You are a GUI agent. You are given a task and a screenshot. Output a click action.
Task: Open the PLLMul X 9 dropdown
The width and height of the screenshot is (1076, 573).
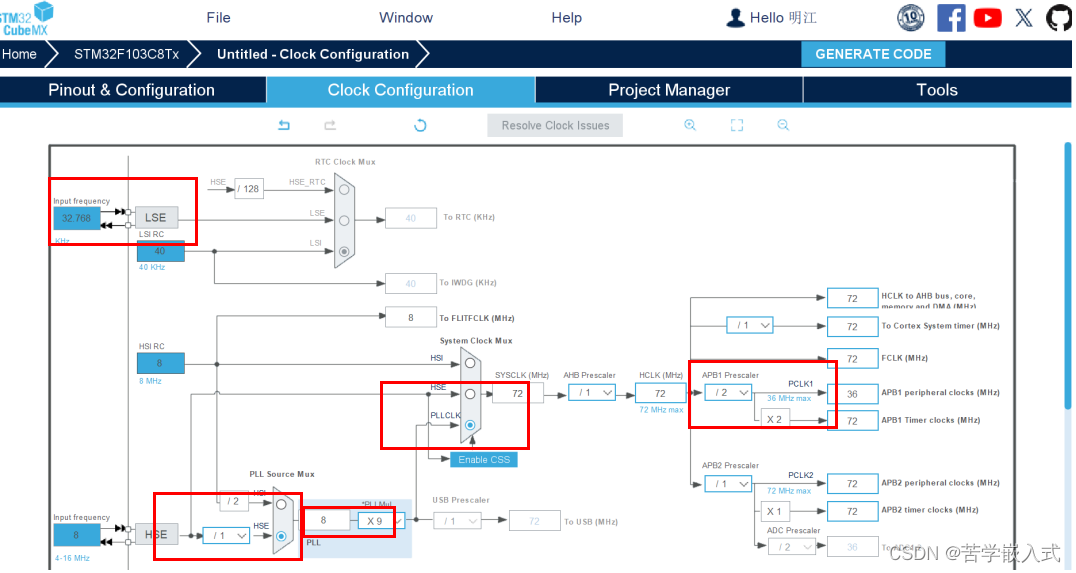[381, 521]
